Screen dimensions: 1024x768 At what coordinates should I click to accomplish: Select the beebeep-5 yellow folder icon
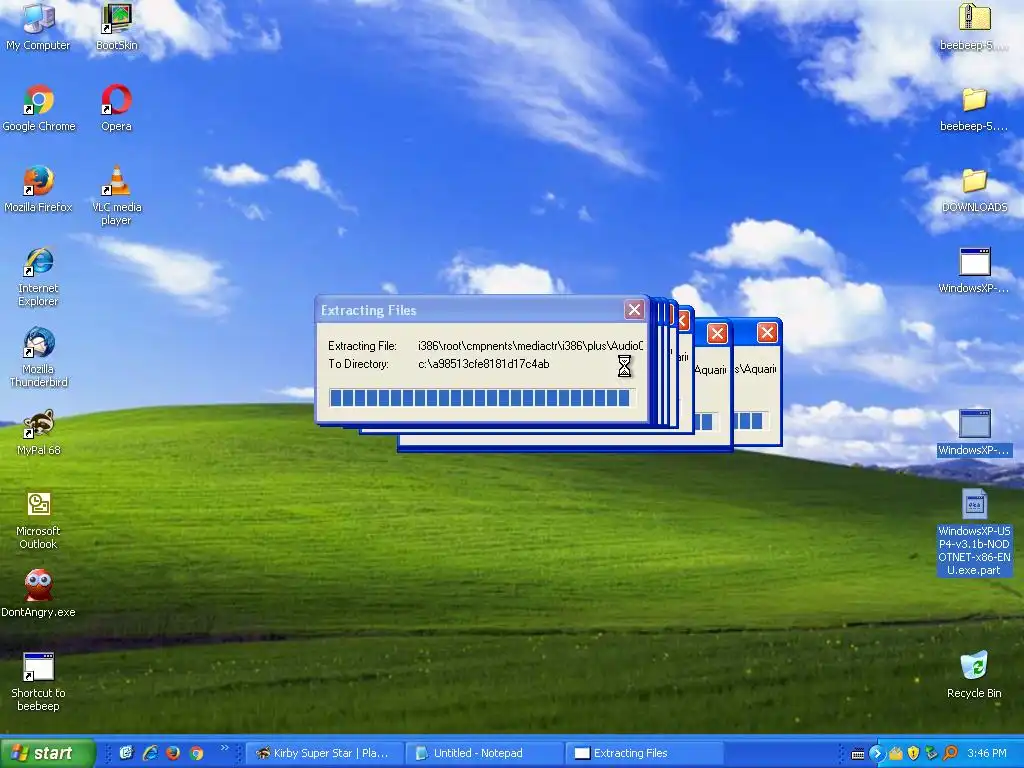click(974, 110)
